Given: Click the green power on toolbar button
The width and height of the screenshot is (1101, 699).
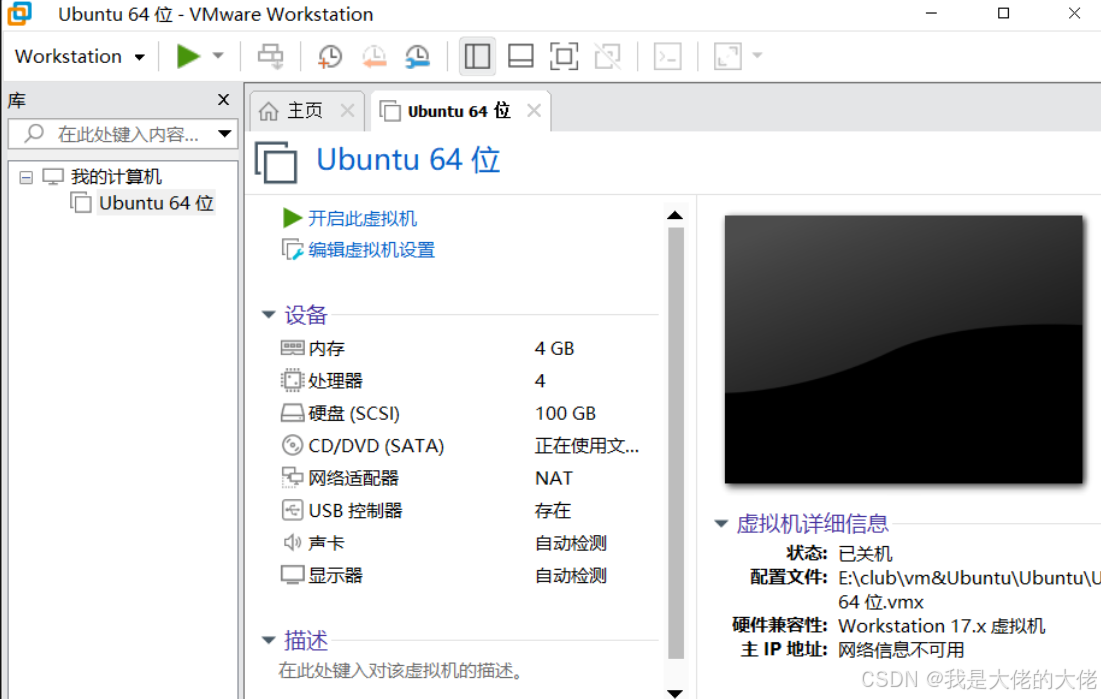Looking at the screenshot, I should click(x=188, y=56).
